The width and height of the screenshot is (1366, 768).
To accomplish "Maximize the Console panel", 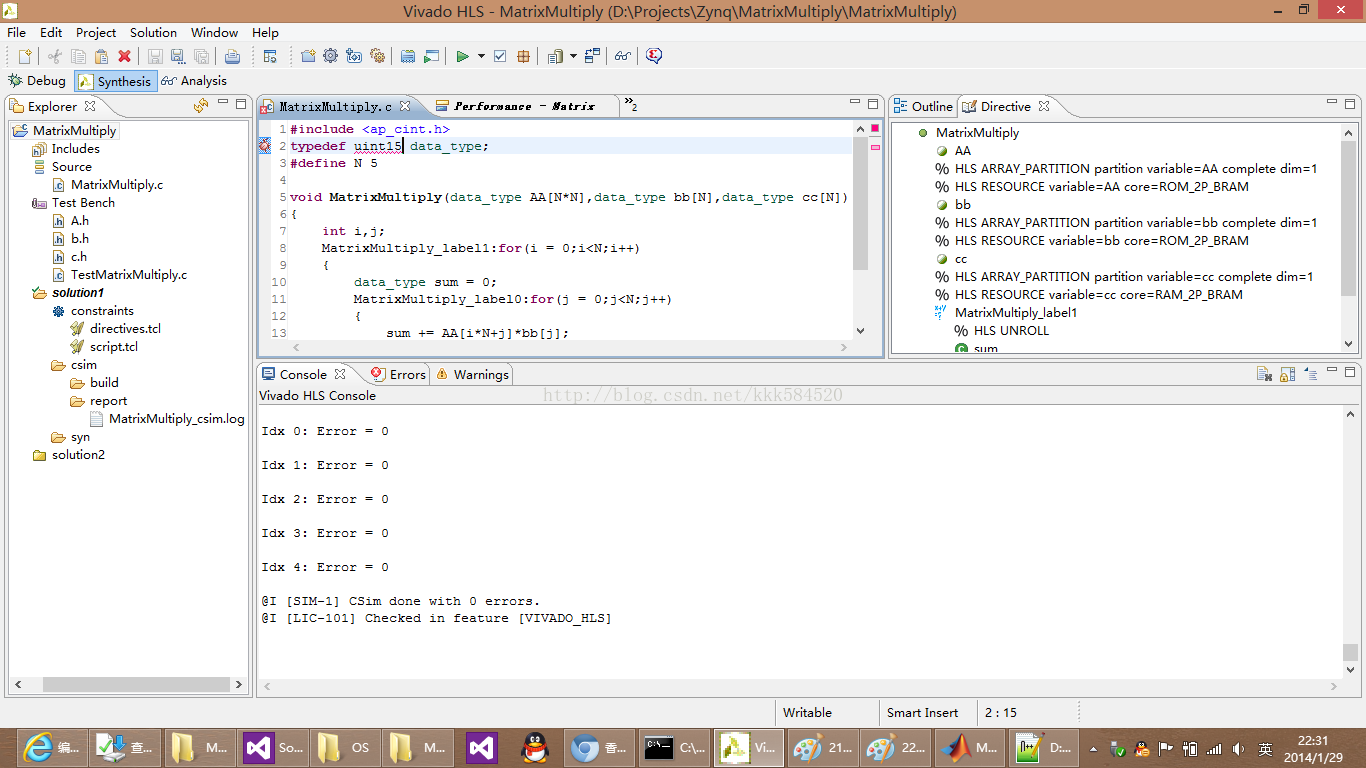I will 1352,370.
